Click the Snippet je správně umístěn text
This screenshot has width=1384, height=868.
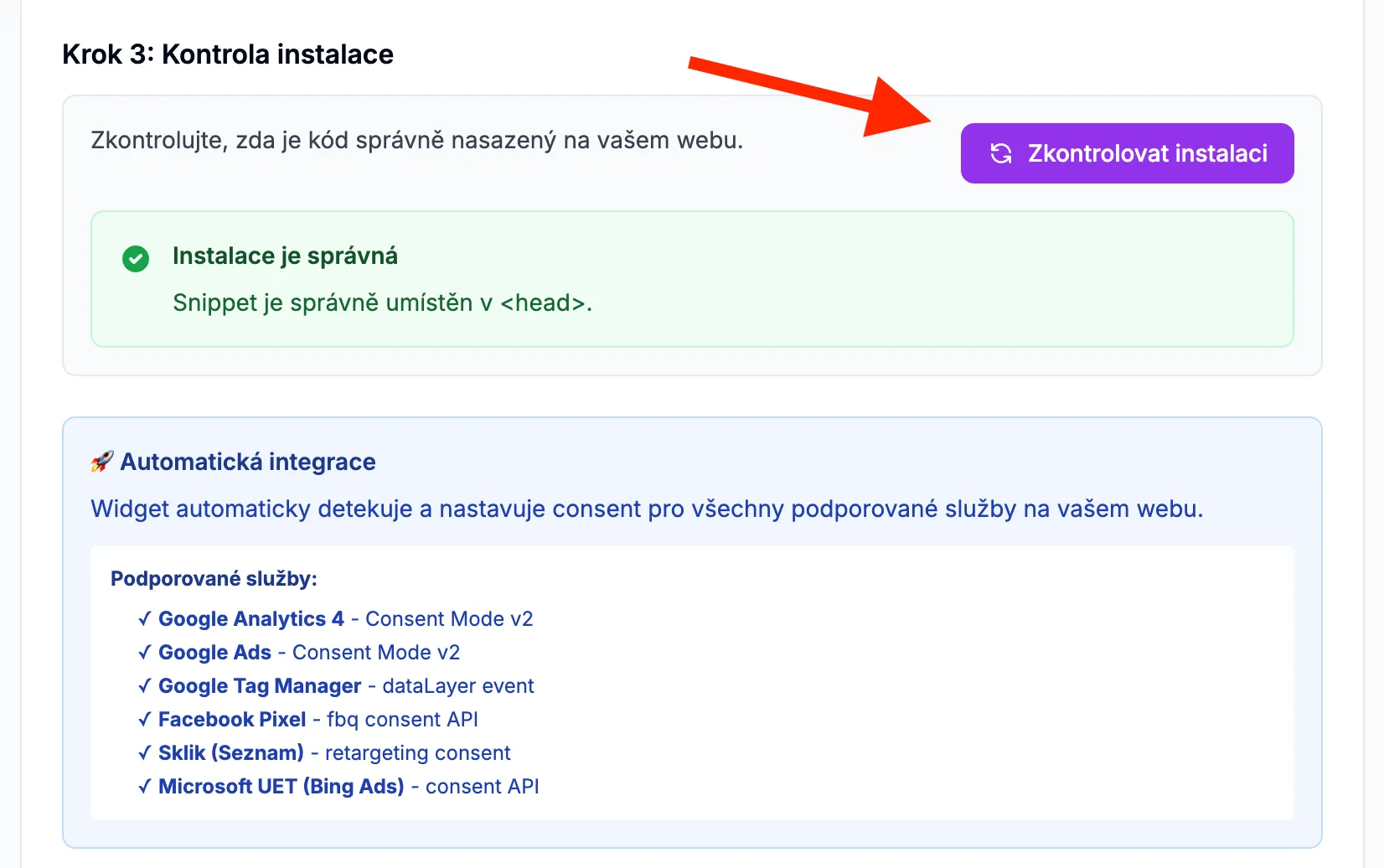(382, 302)
